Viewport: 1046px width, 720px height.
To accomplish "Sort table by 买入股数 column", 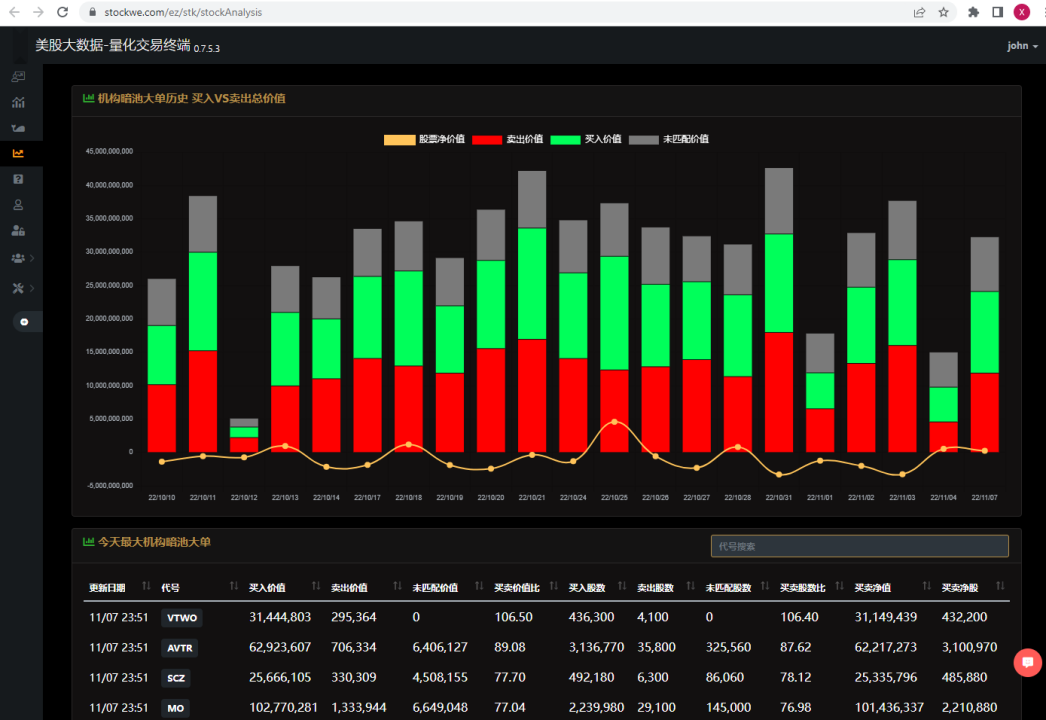I will (x=597, y=587).
